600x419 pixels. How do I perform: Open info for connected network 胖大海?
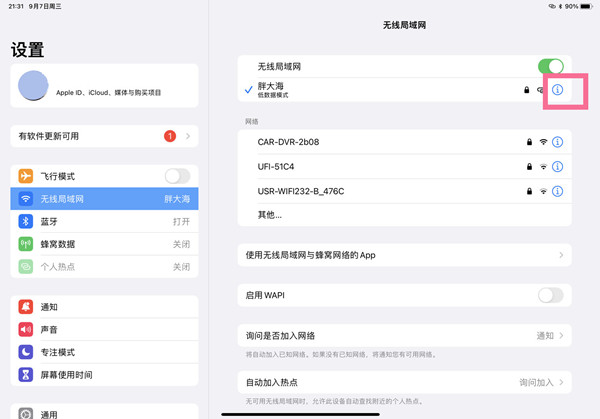(x=558, y=90)
